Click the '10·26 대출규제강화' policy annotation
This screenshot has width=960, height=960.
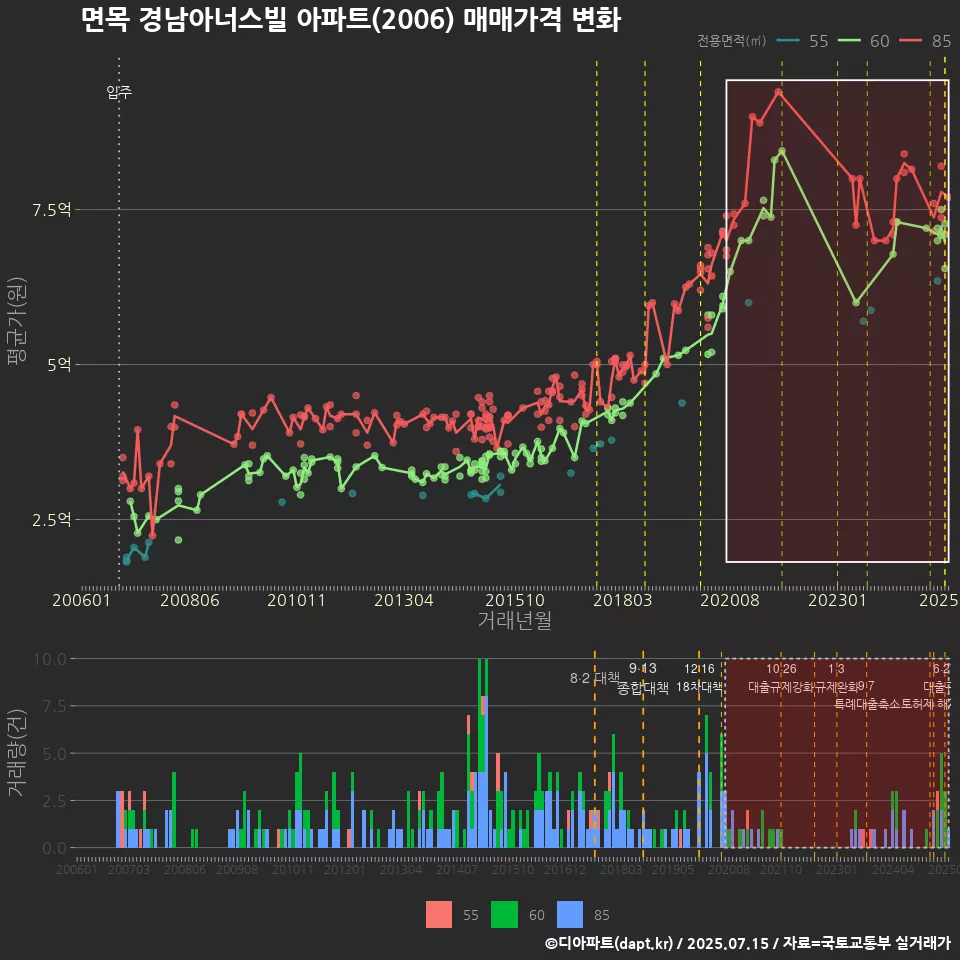tap(781, 678)
